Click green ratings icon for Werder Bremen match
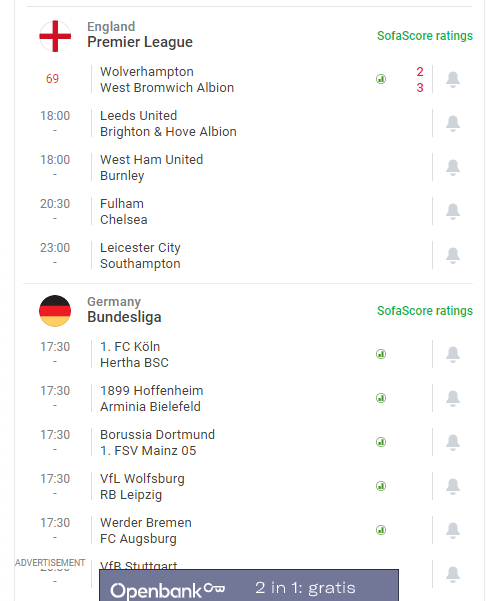Screen dimensions: 489x601 tap(381, 530)
